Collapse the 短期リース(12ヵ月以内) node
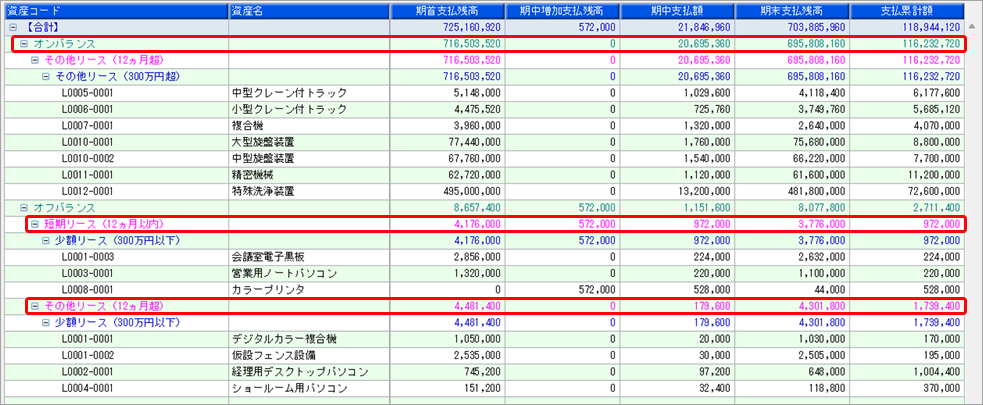Viewport: 983px width, 405px height. pyautogui.click(x=35, y=224)
